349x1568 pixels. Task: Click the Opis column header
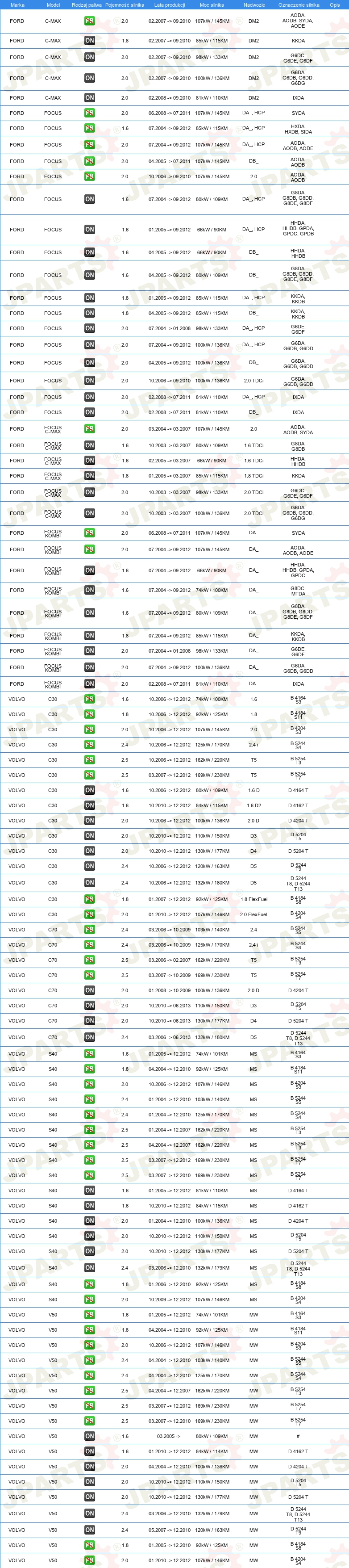pyautogui.click(x=335, y=5)
